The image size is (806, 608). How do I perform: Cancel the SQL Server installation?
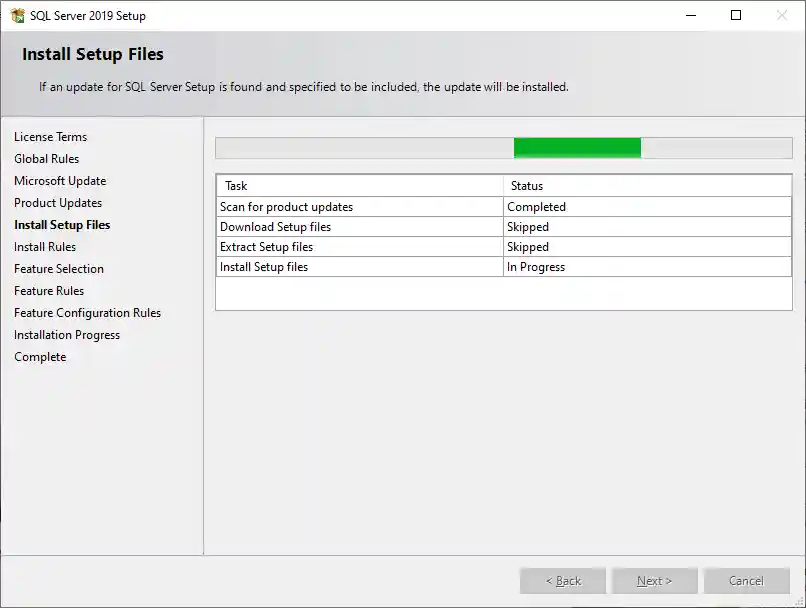click(x=746, y=580)
